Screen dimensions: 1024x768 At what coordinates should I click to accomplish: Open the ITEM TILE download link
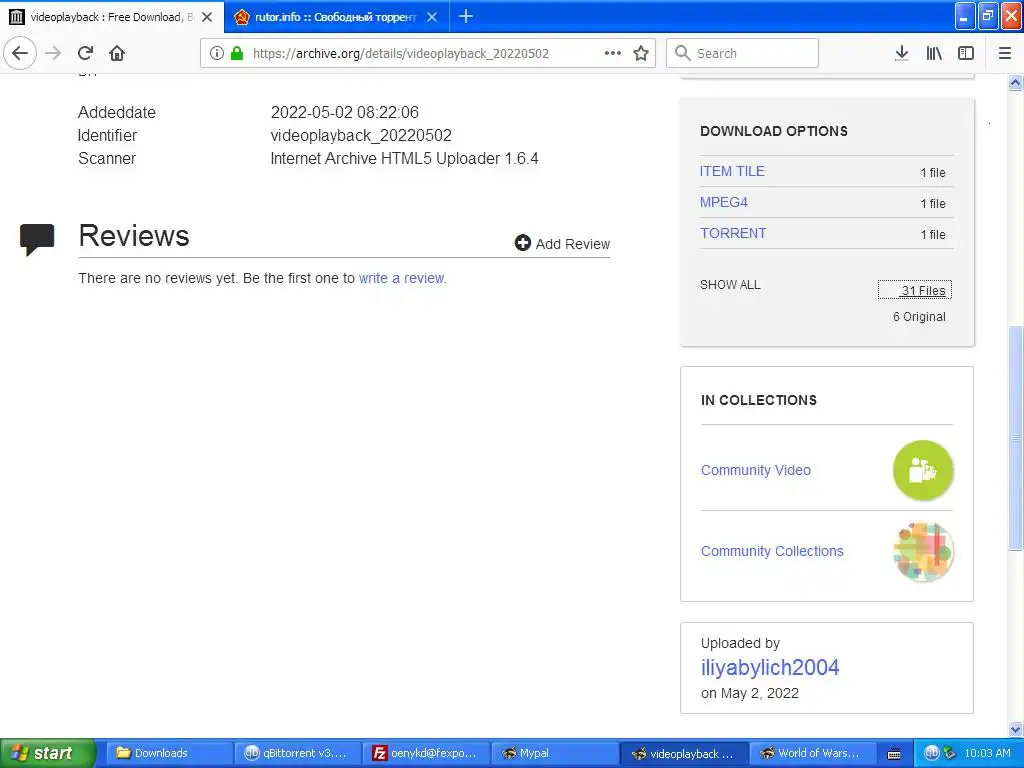(x=732, y=171)
